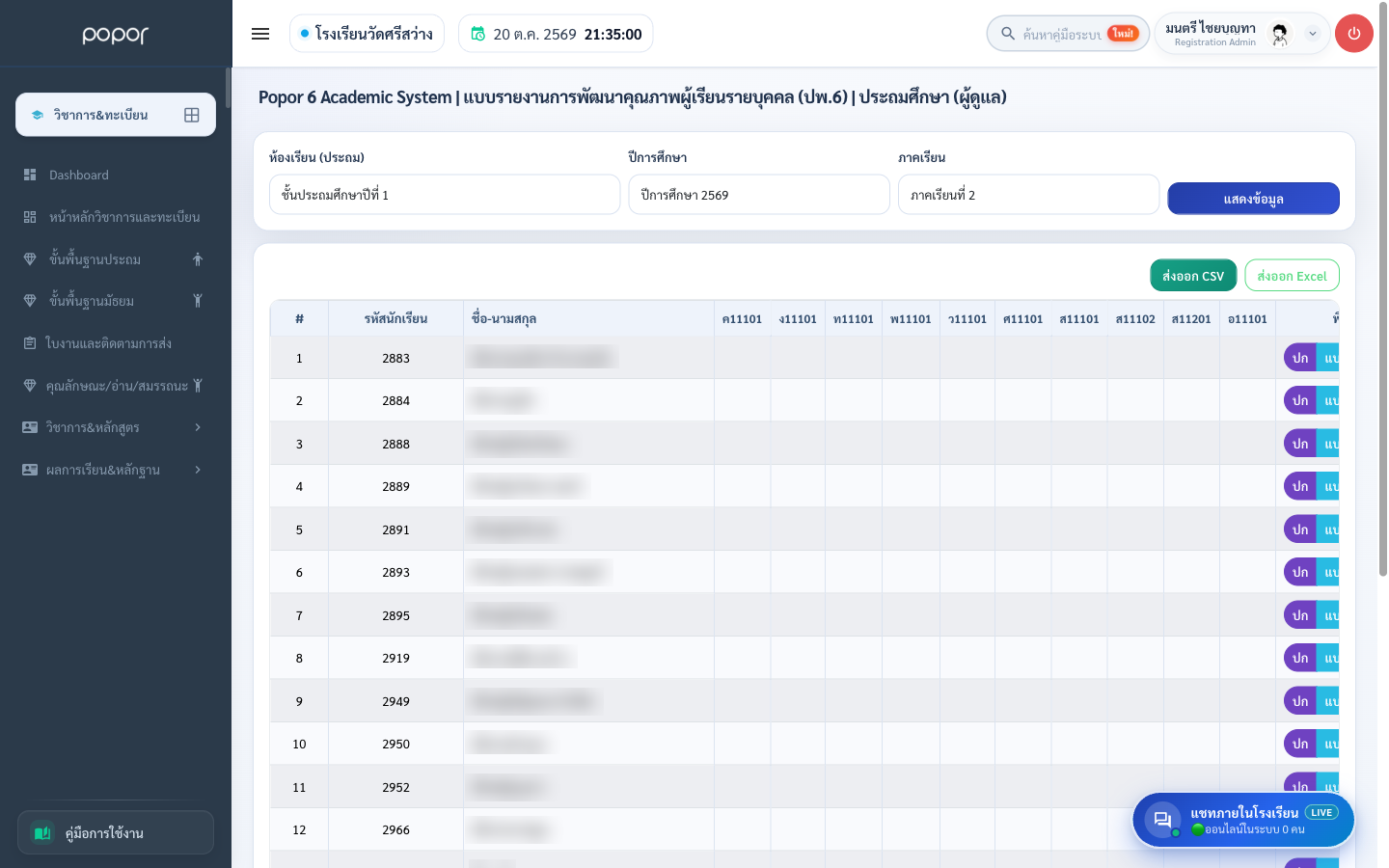This screenshot has width=1389, height=868.
Task: Open the ภาคเรียนที่ 2 dropdown
Action: coord(1028,195)
